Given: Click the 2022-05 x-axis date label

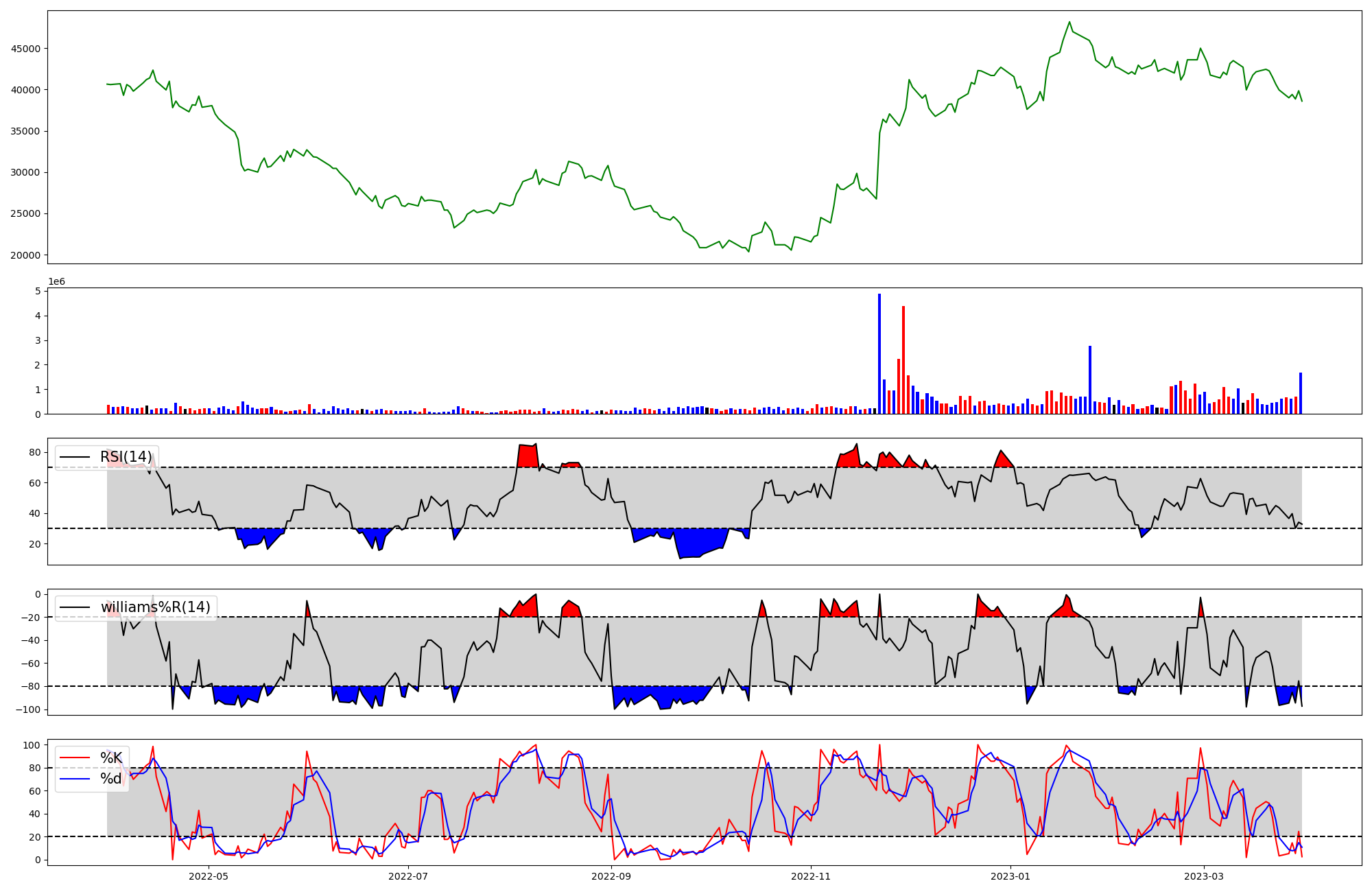Looking at the screenshot, I should [x=208, y=876].
